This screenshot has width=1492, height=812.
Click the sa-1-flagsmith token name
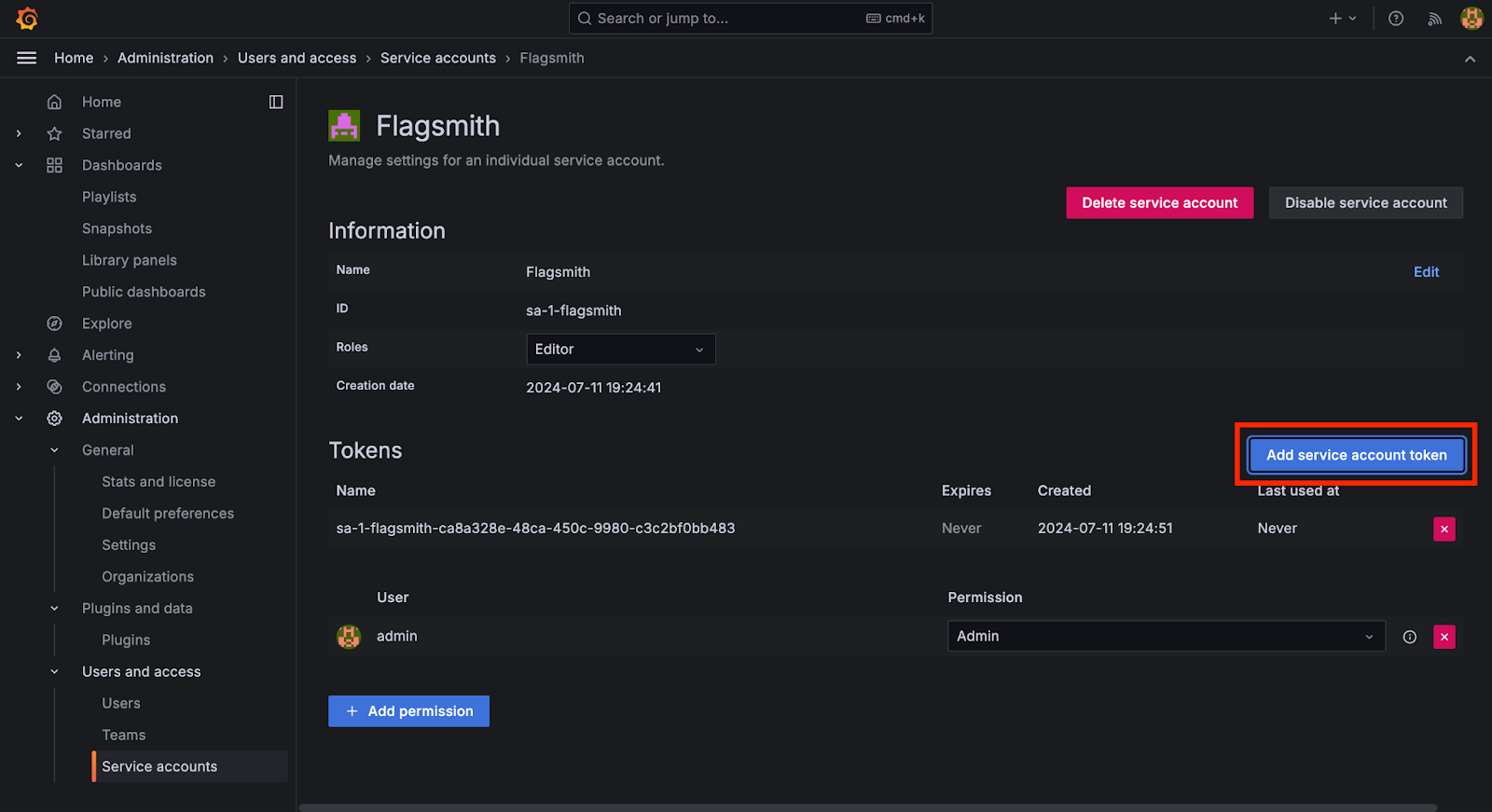tap(535, 529)
